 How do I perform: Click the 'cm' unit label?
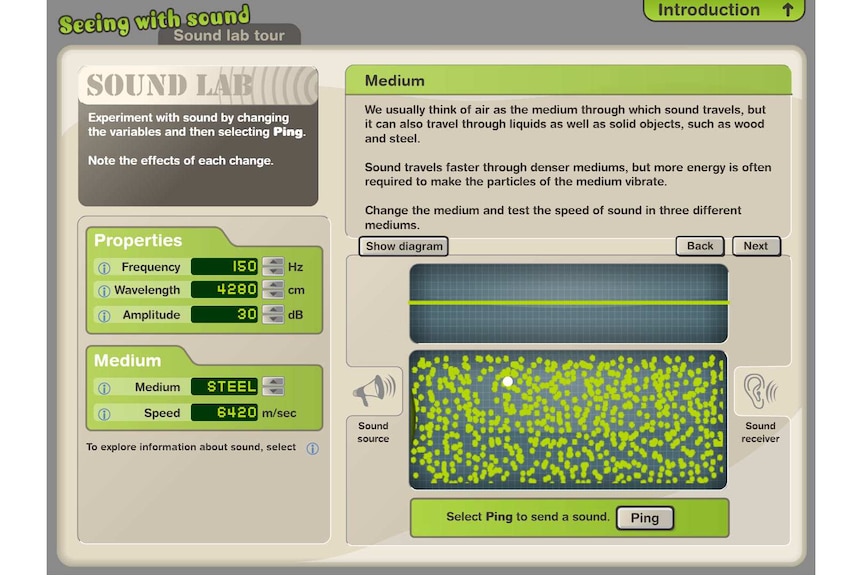pyautogui.click(x=296, y=290)
